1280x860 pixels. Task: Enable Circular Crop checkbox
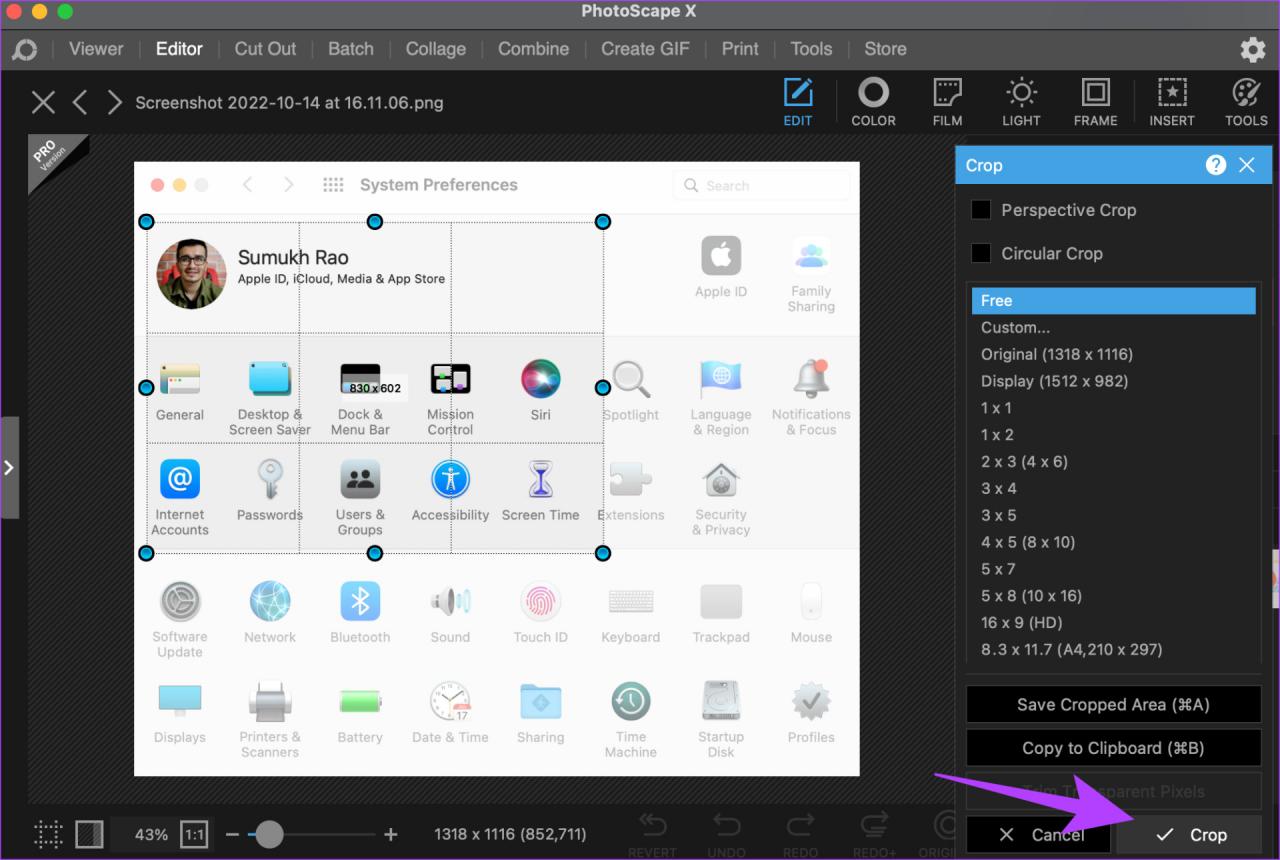(982, 253)
